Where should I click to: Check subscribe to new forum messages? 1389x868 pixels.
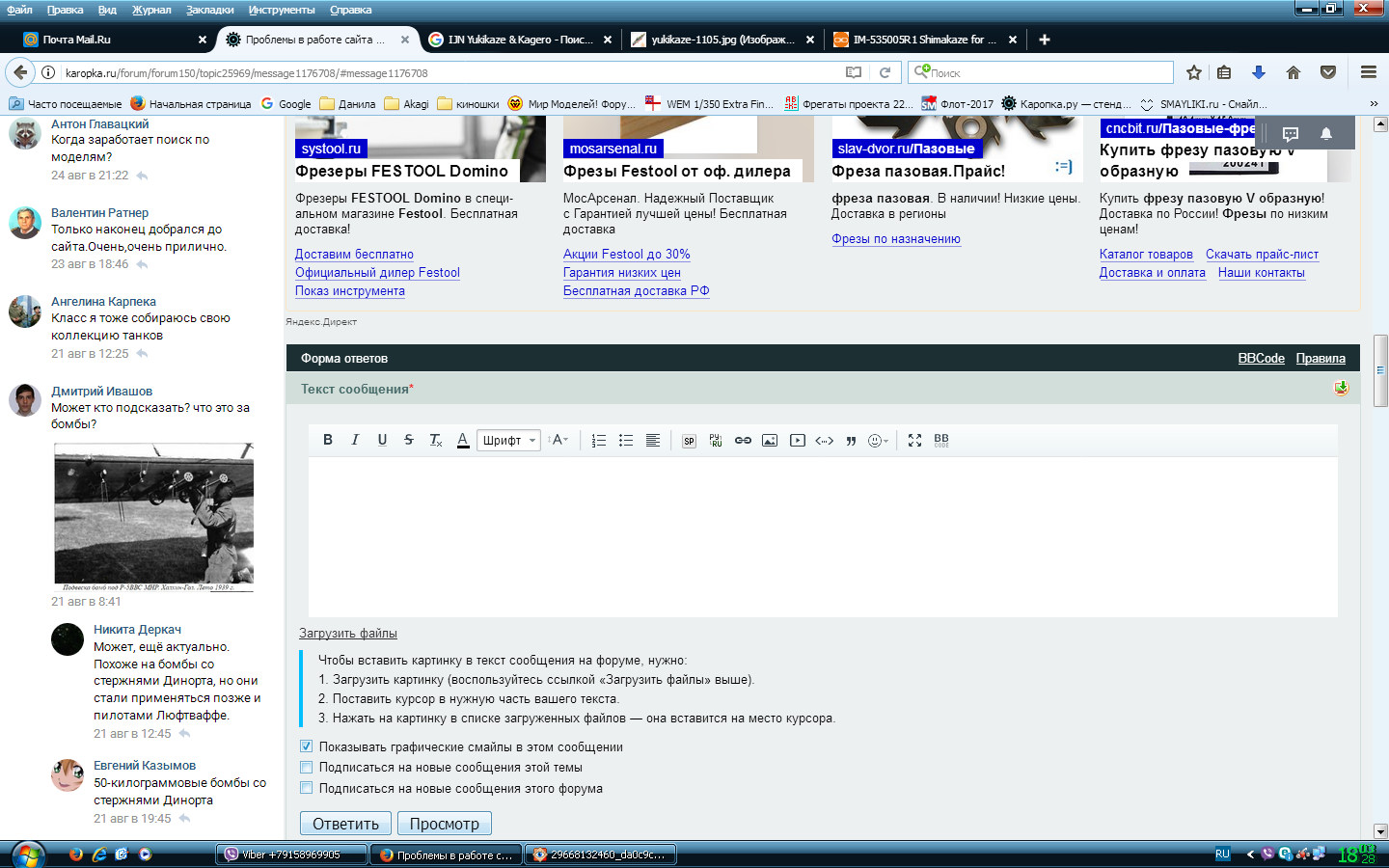pyautogui.click(x=307, y=788)
